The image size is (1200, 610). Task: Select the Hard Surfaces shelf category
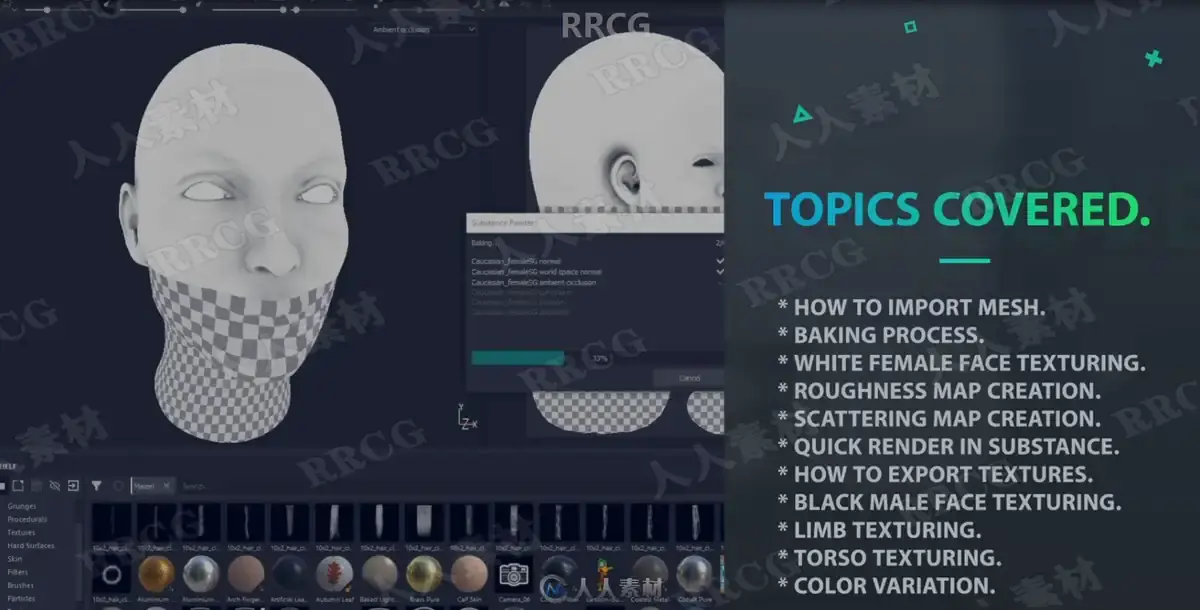click(30, 546)
